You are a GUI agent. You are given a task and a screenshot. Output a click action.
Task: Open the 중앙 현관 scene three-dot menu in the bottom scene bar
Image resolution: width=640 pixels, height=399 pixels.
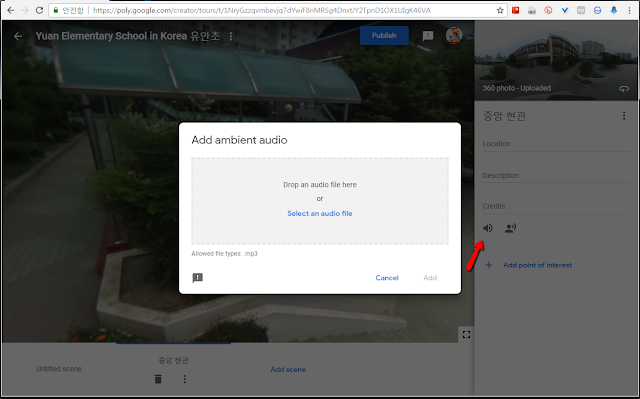click(x=184, y=379)
